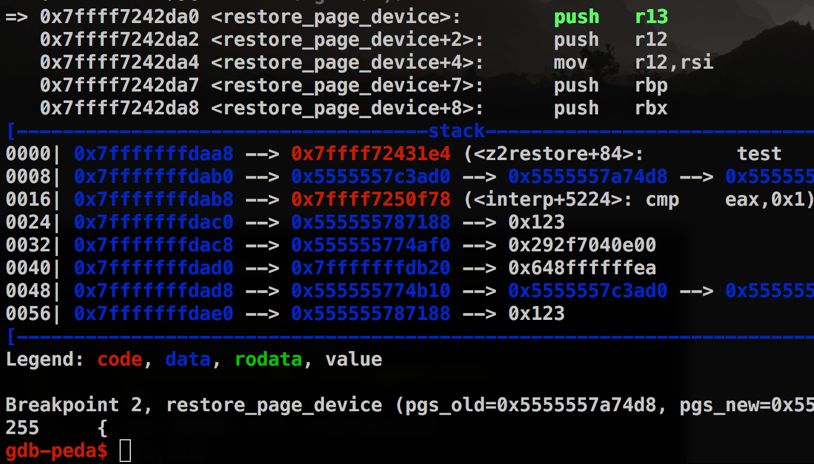Click the red code legend word
This screenshot has height=464, width=814.
pyautogui.click(x=119, y=359)
